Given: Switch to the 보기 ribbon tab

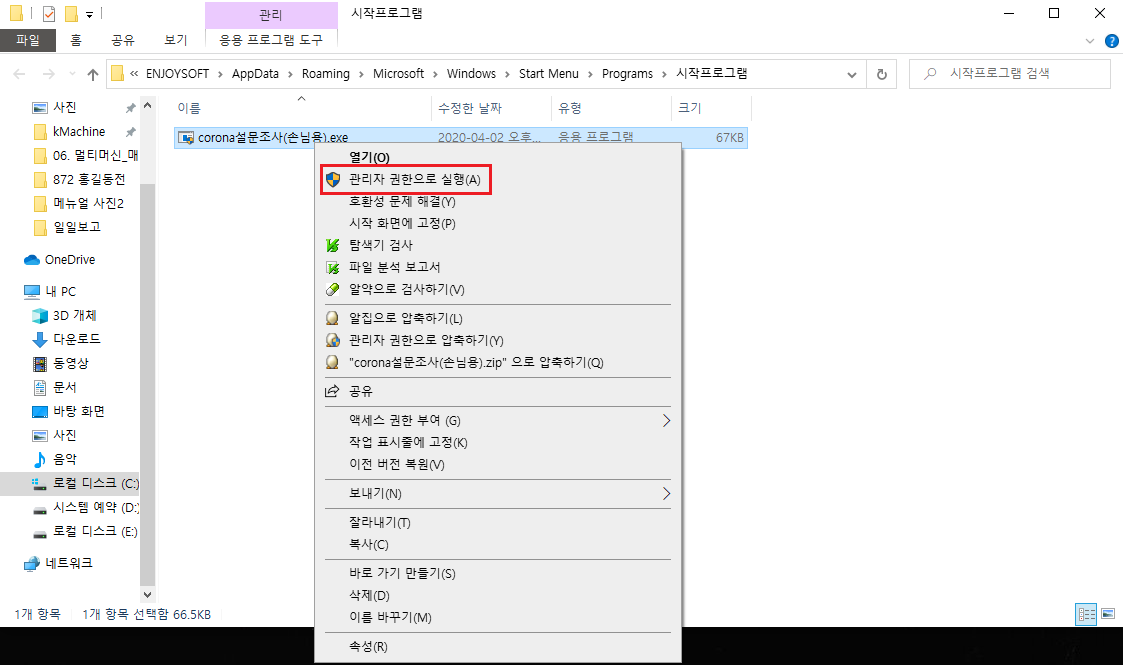Looking at the screenshot, I should 176,40.
